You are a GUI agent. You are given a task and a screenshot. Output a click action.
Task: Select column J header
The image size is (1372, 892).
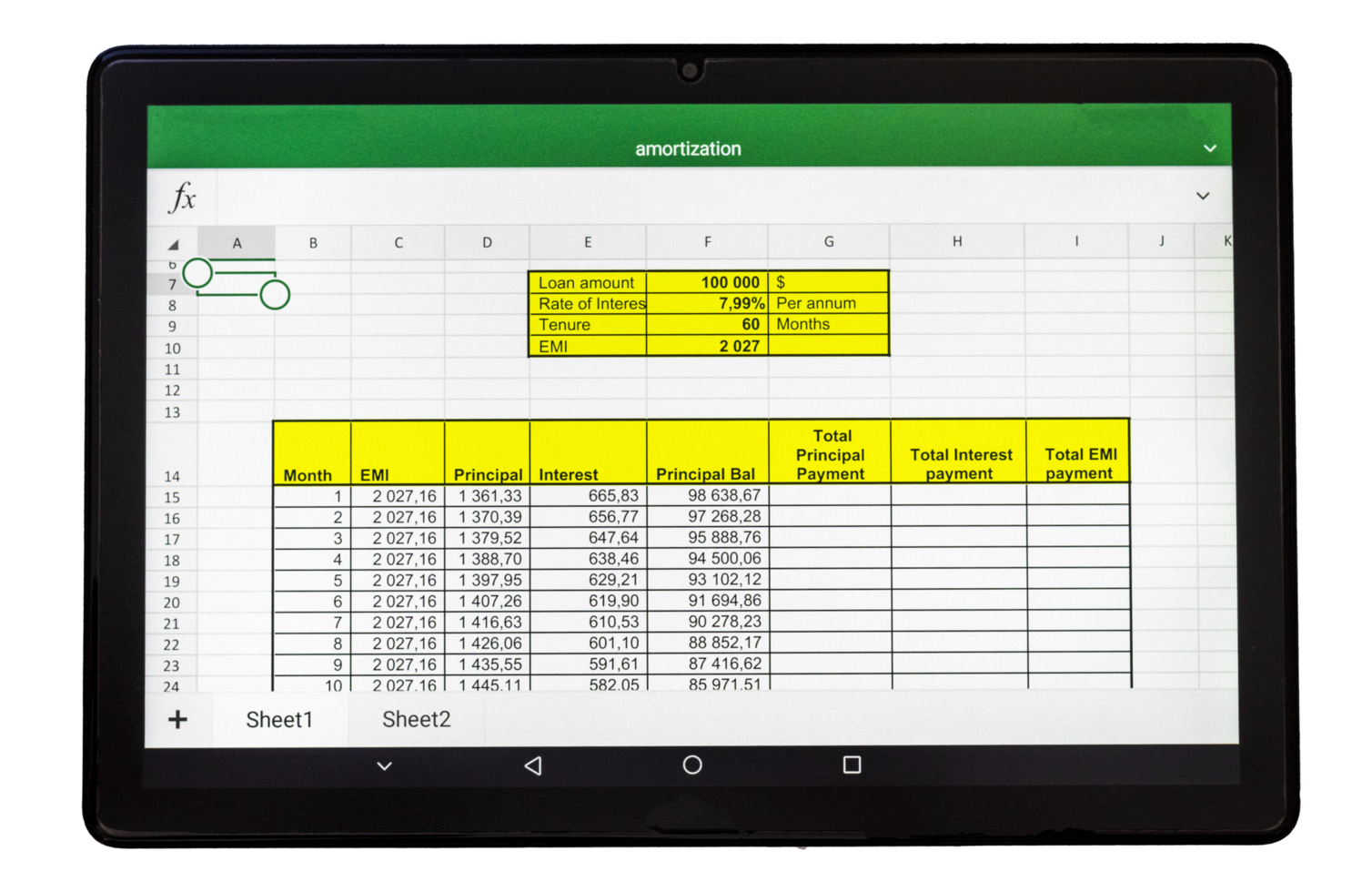[x=1162, y=241]
